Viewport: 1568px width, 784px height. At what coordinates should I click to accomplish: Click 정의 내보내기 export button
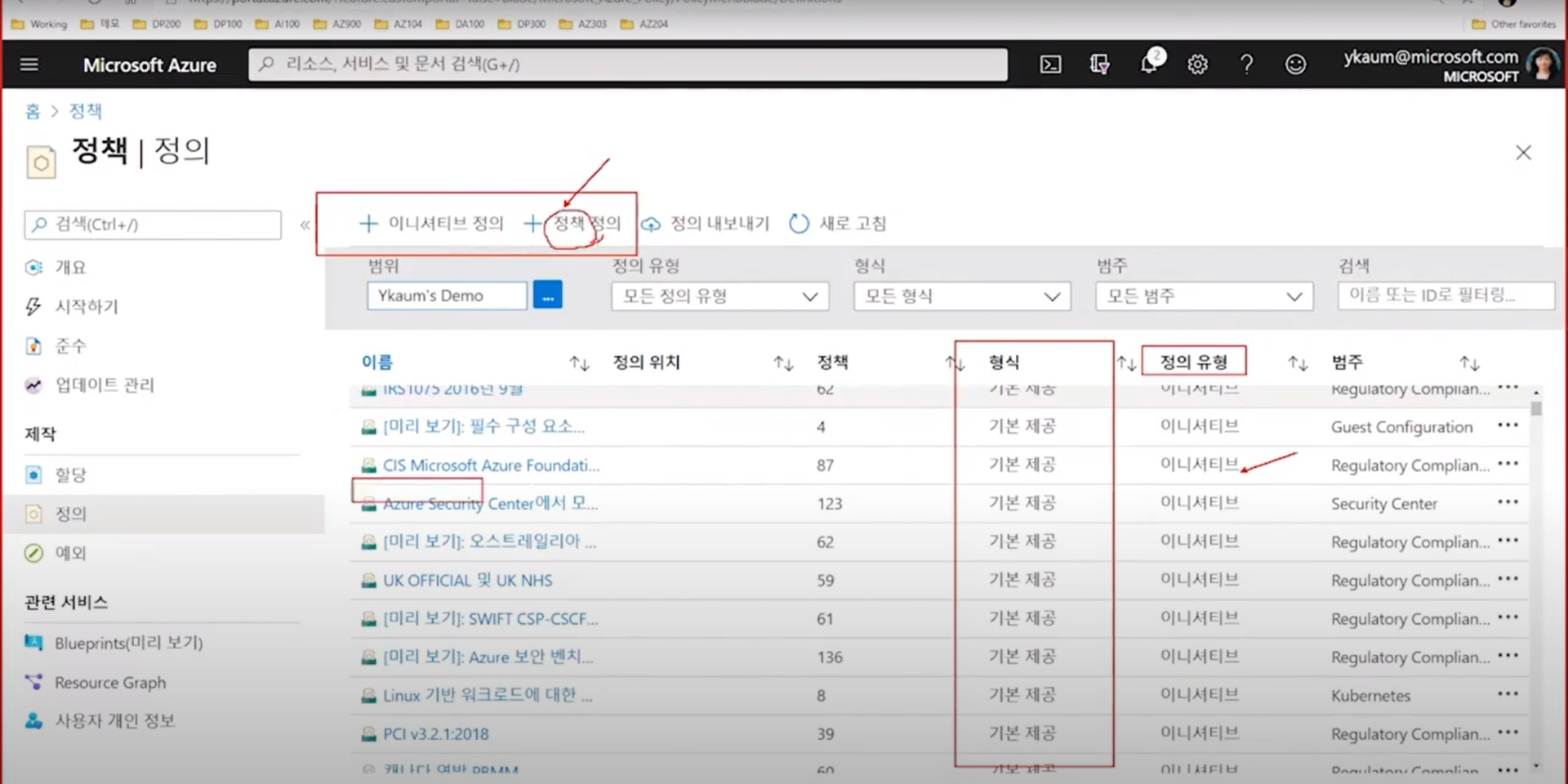706,223
